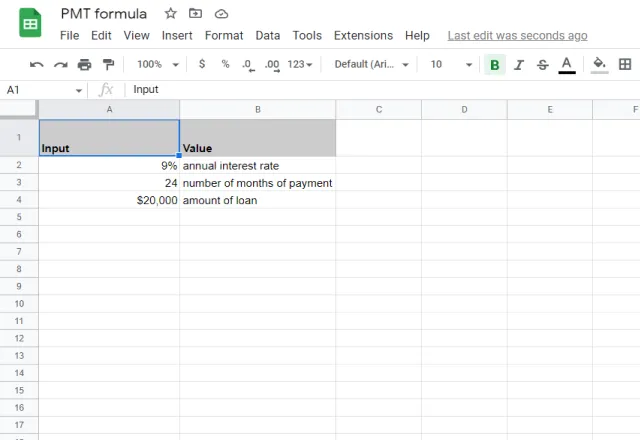The height and width of the screenshot is (440, 640).
Task: Open the Edit menu
Action: tap(101, 36)
